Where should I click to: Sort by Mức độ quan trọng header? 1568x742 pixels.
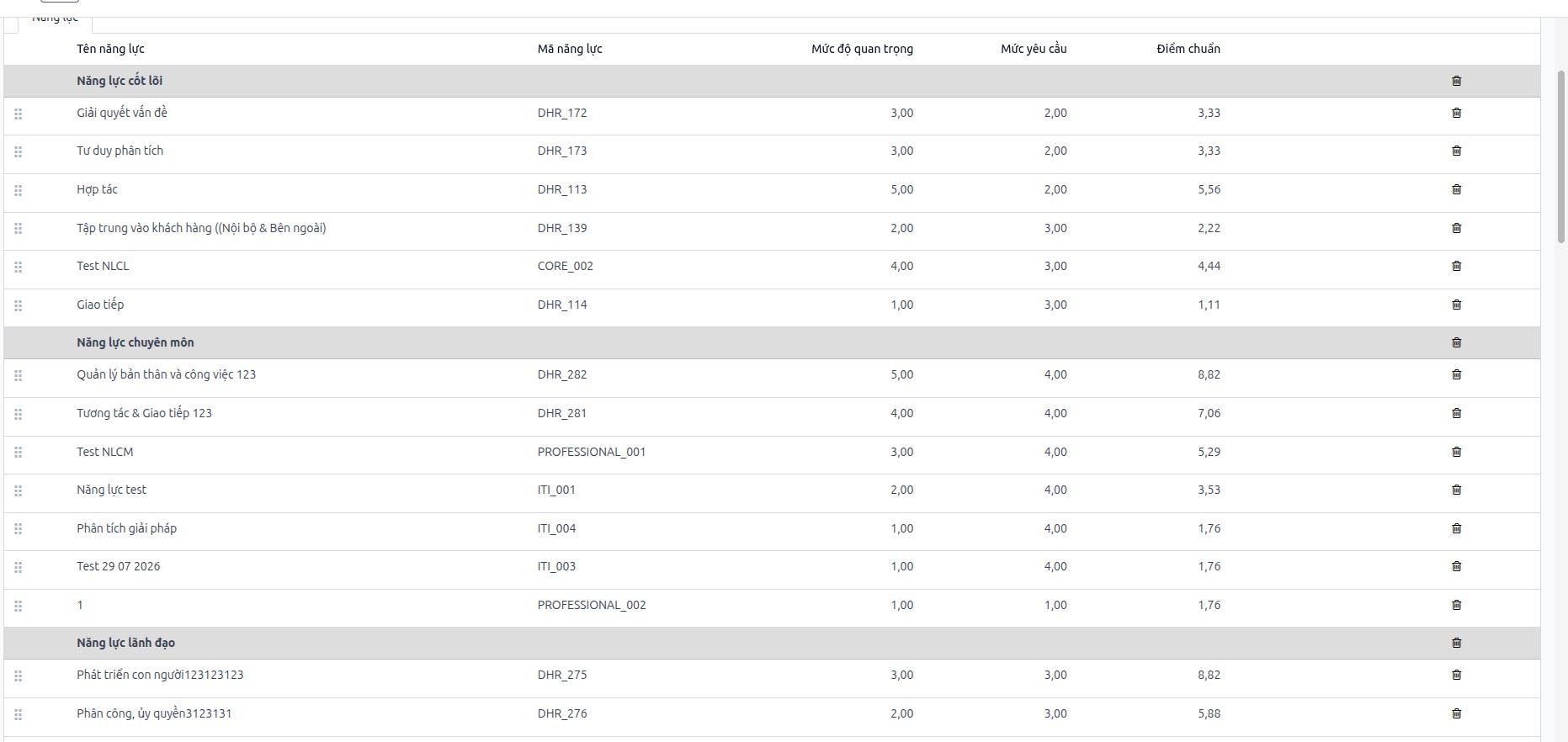tap(862, 49)
